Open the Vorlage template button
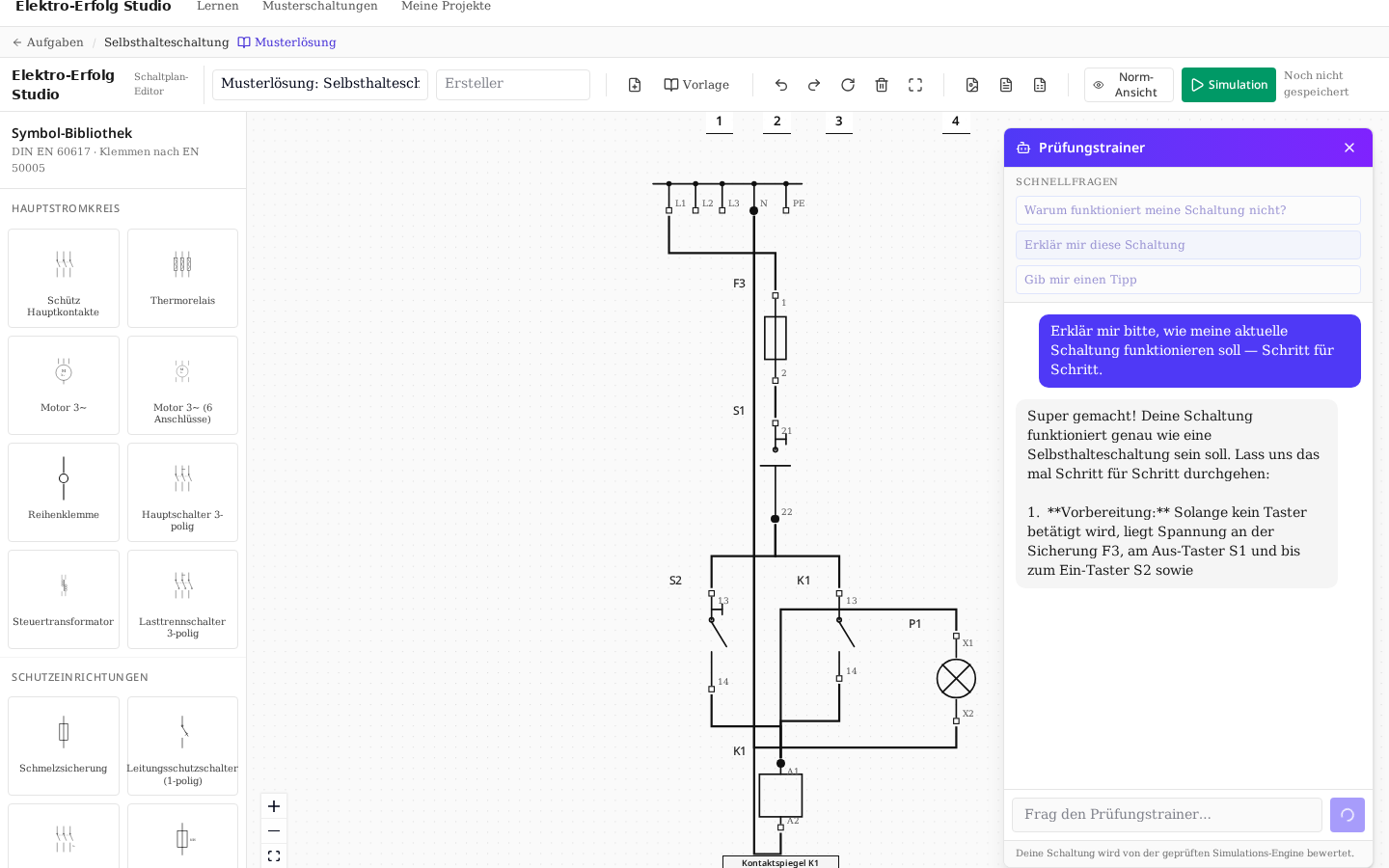 [x=696, y=85]
